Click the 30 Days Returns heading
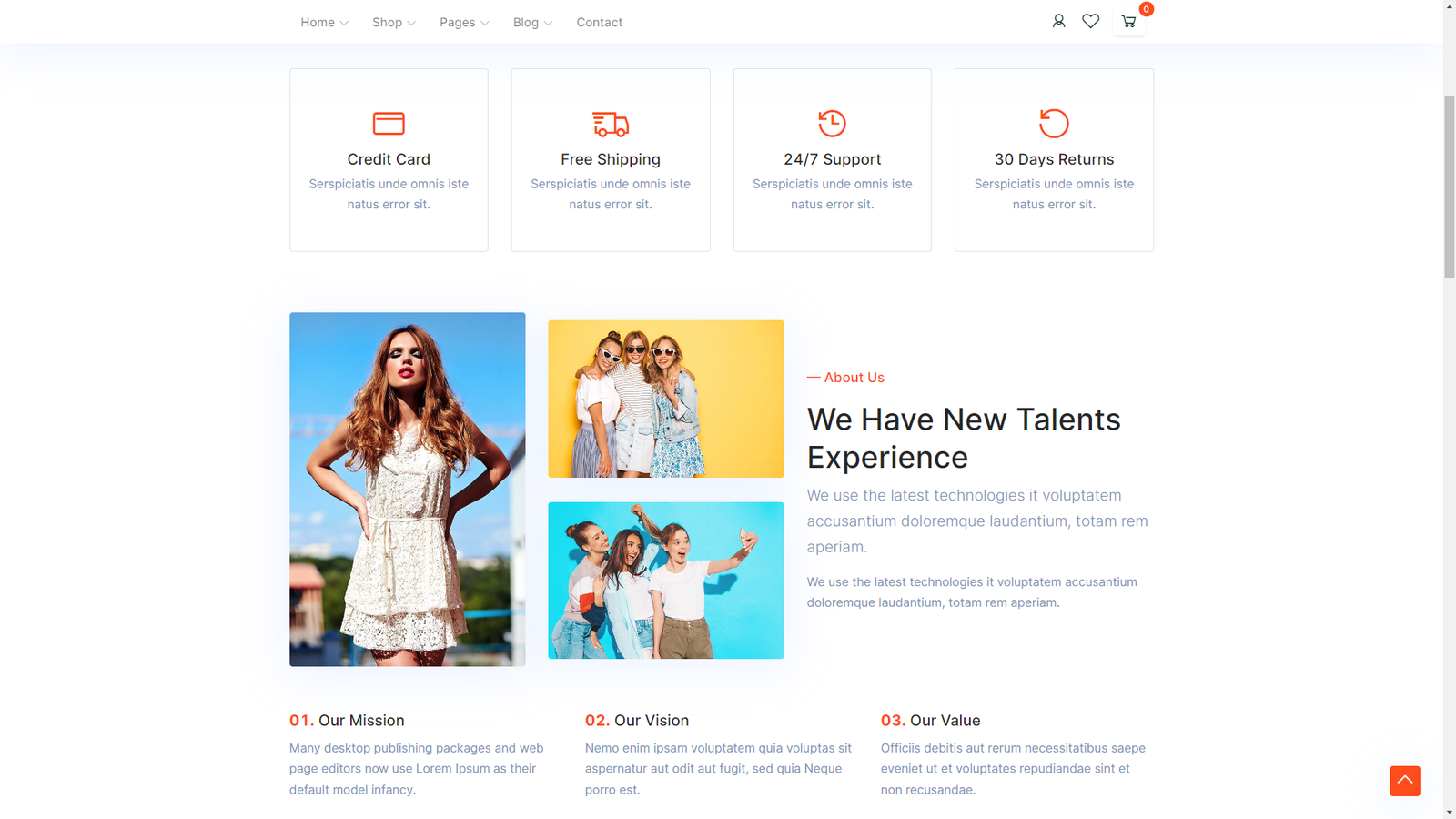The width and height of the screenshot is (1456, 819). coord(1054,159)
